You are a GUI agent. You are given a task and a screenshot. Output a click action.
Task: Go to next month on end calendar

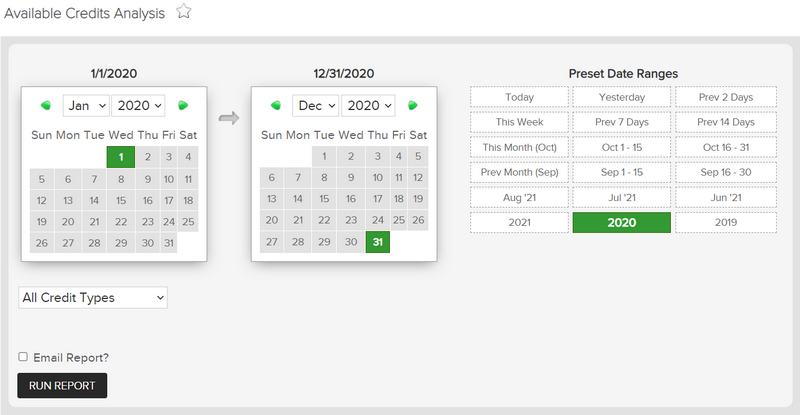[413, 106]
